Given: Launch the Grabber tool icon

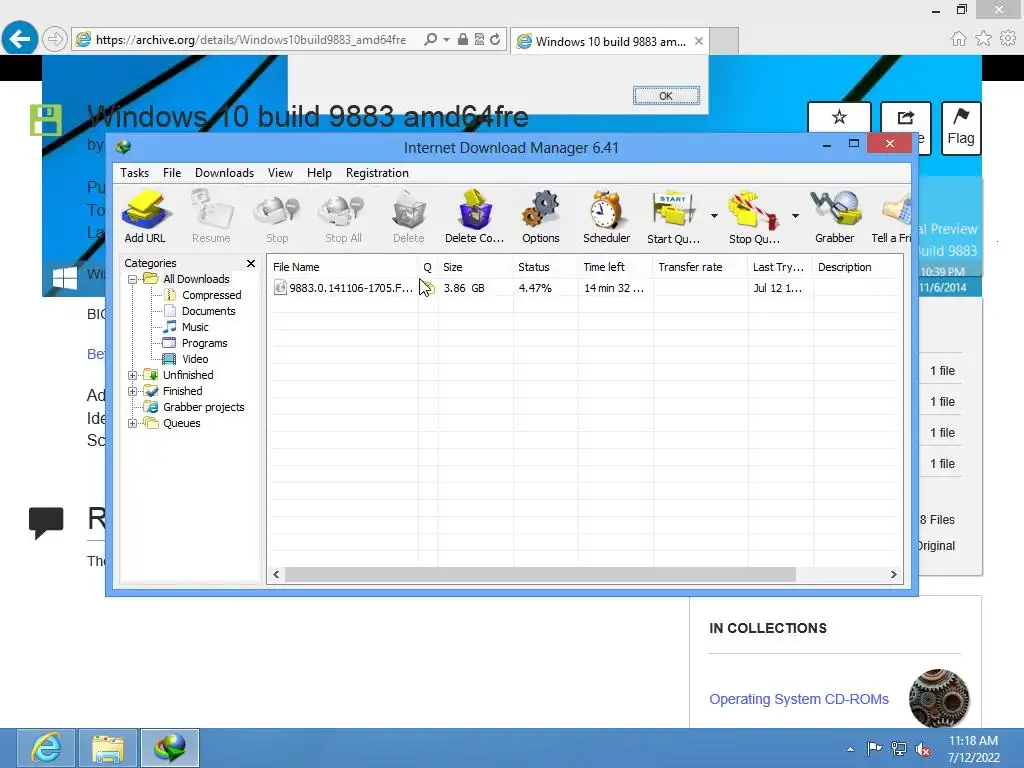Looking at the screenshot, I should (835, 217).
